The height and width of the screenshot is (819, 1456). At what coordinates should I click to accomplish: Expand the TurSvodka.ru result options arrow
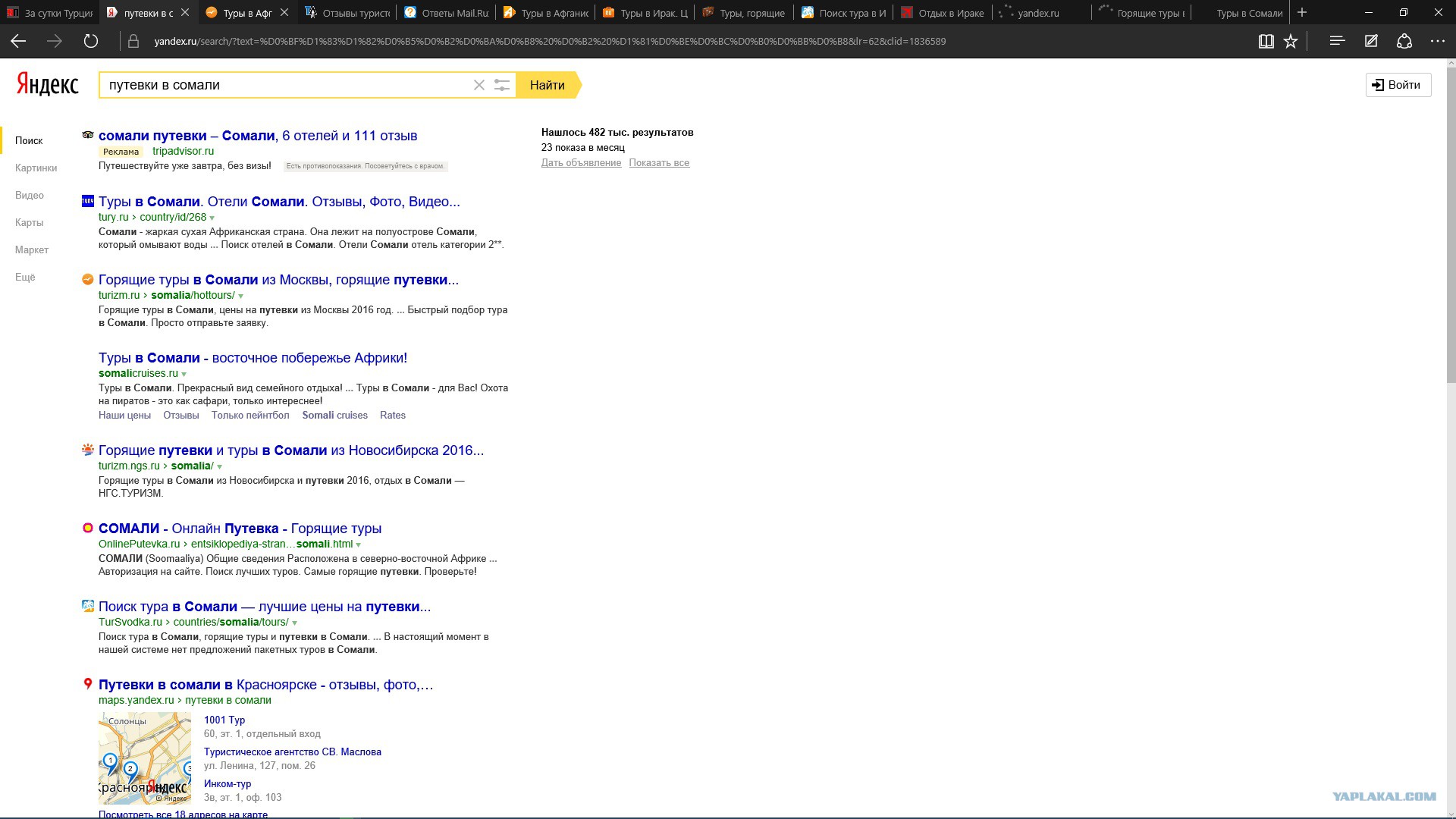pyautogui.click(x=295, y=623)
